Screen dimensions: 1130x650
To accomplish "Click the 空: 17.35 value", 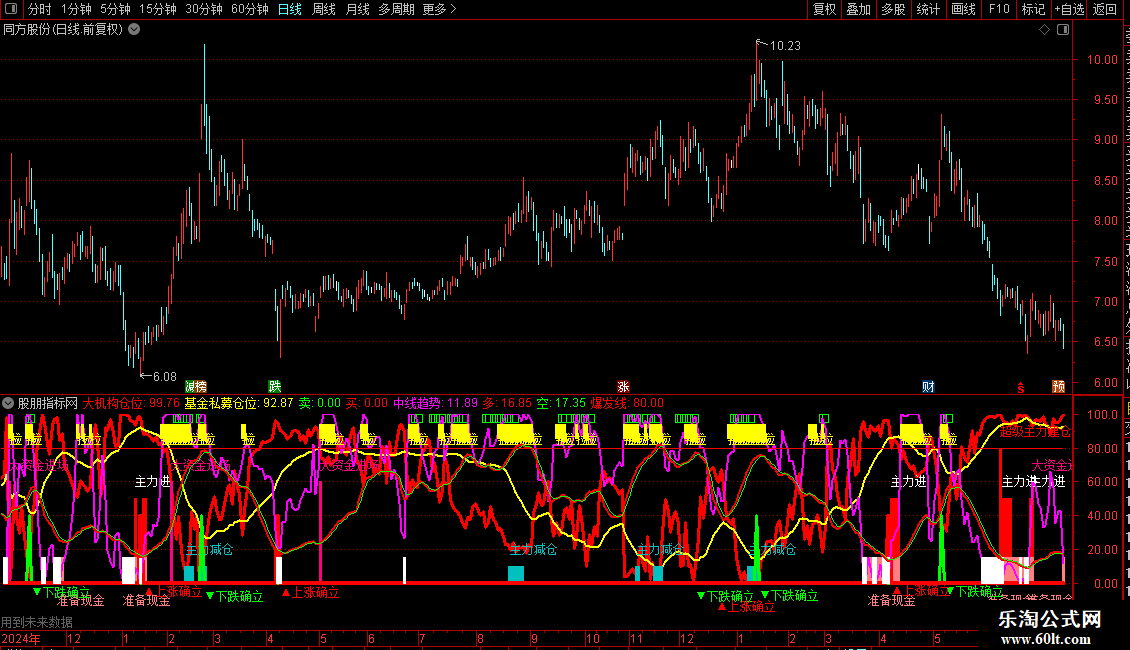I will click(x=561, y=403).
